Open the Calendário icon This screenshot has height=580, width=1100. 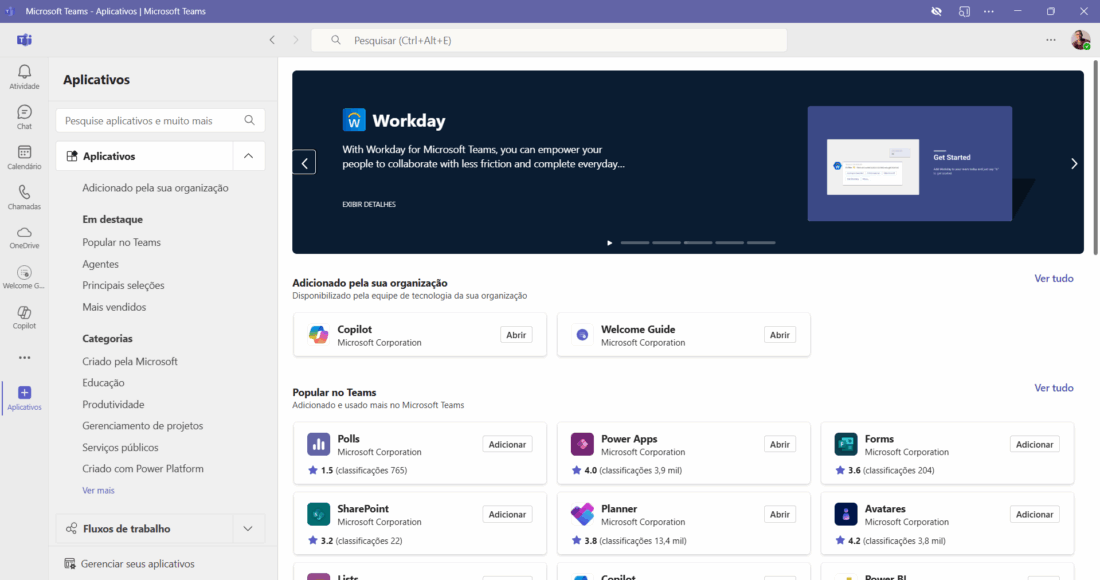tap(24, 152)
